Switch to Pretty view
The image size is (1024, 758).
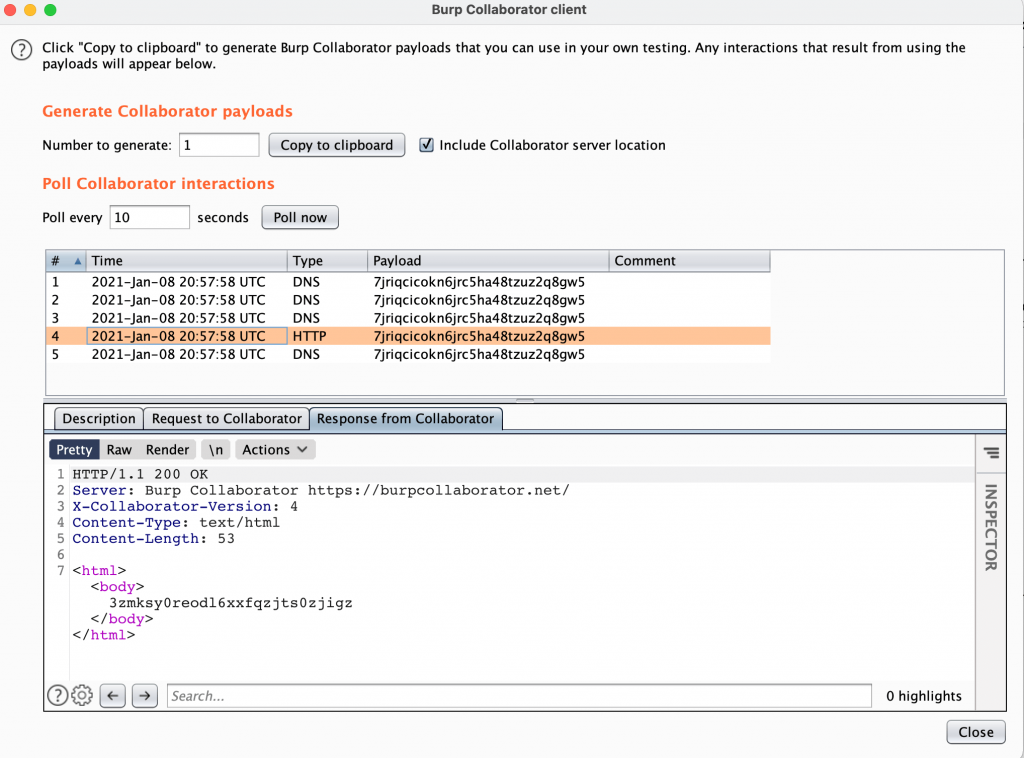pos(74,450)
